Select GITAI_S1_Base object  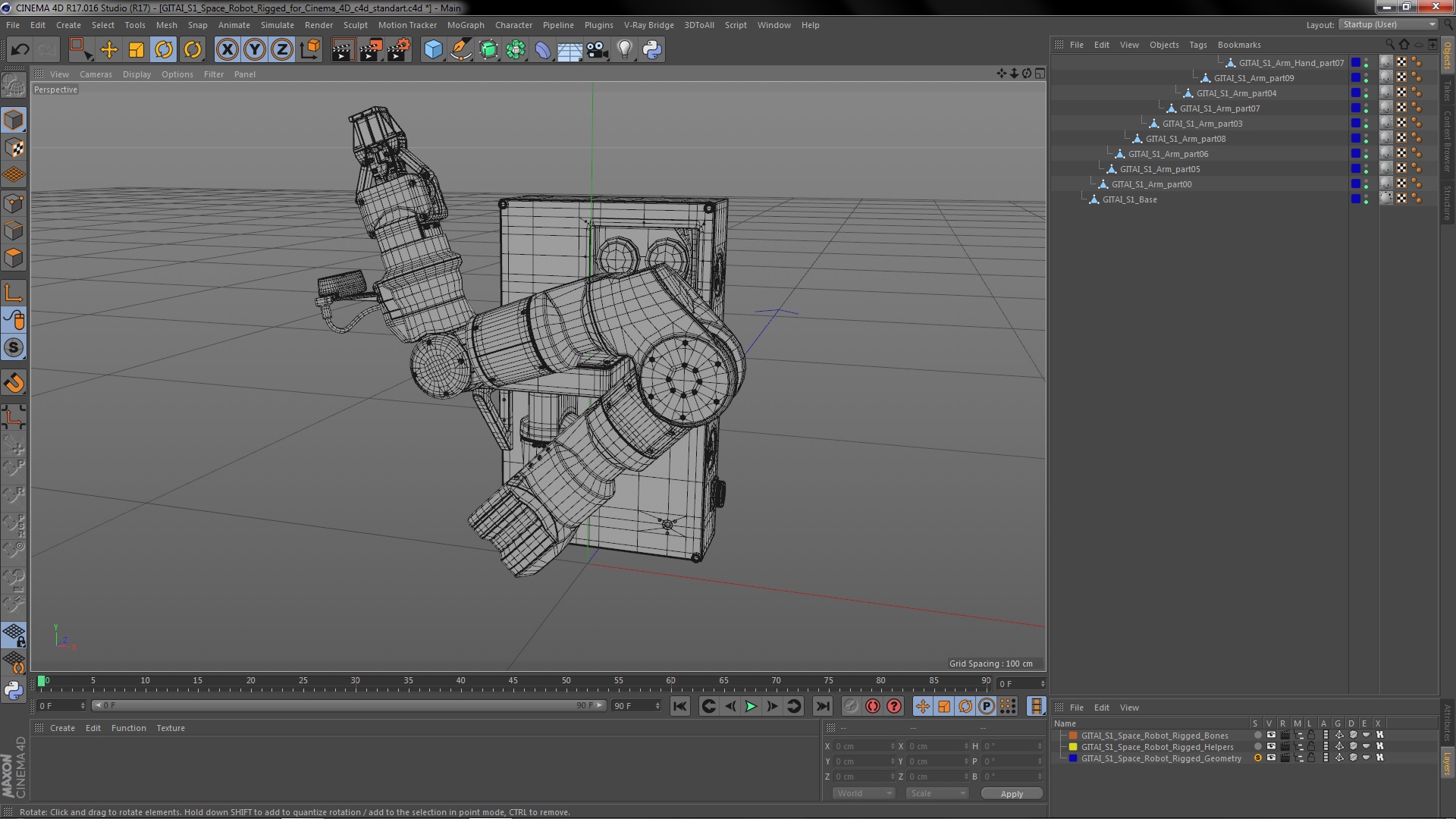click(x=1129, y=199)
